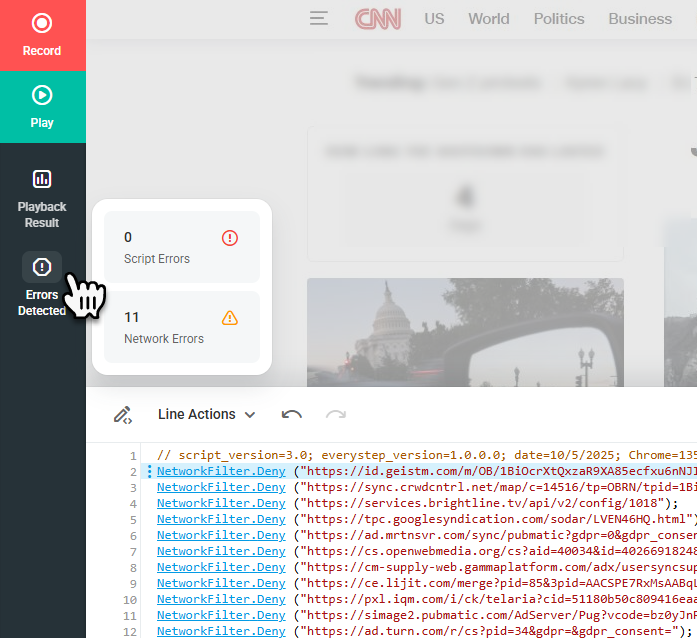The image size is (697, 638).
Task: Select Politics in the CNN navigation bar
Action: [559, 18]
